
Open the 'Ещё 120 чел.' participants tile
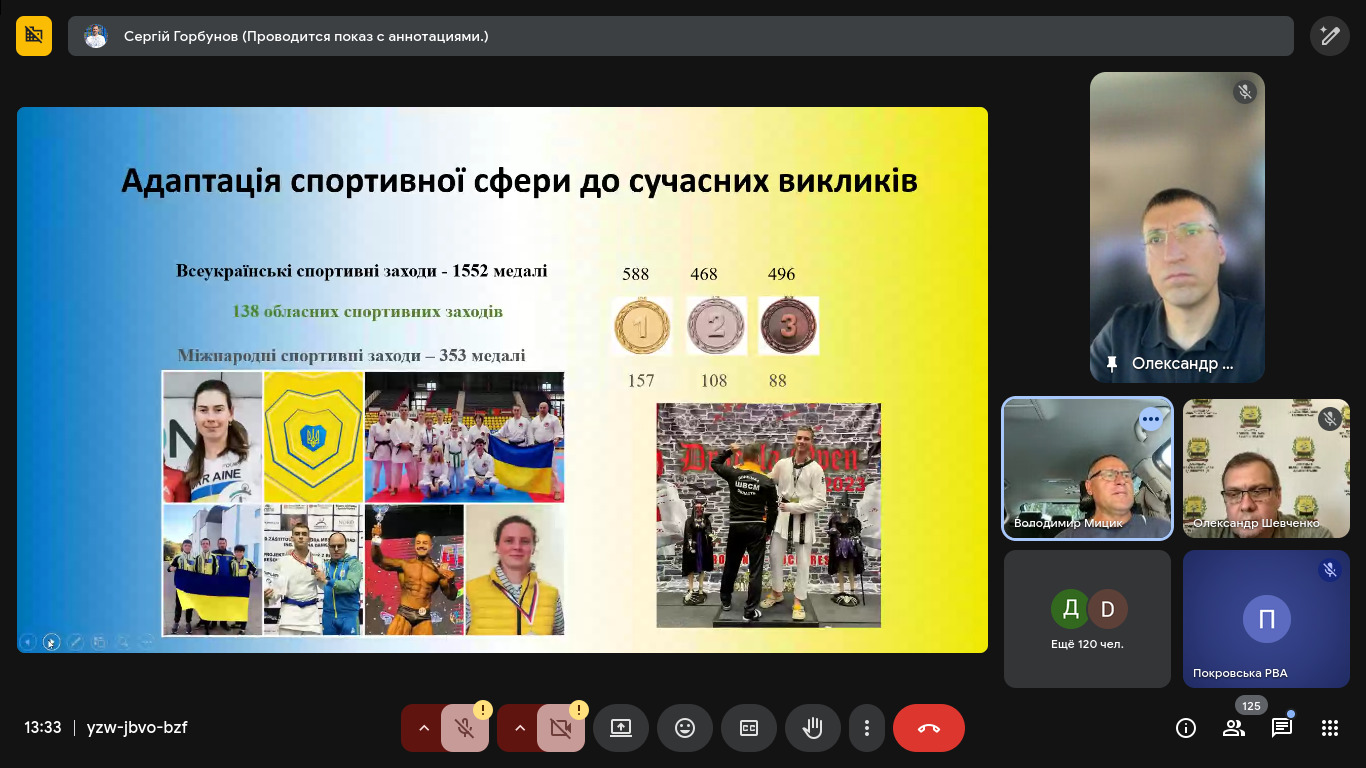pos(1087,619)
